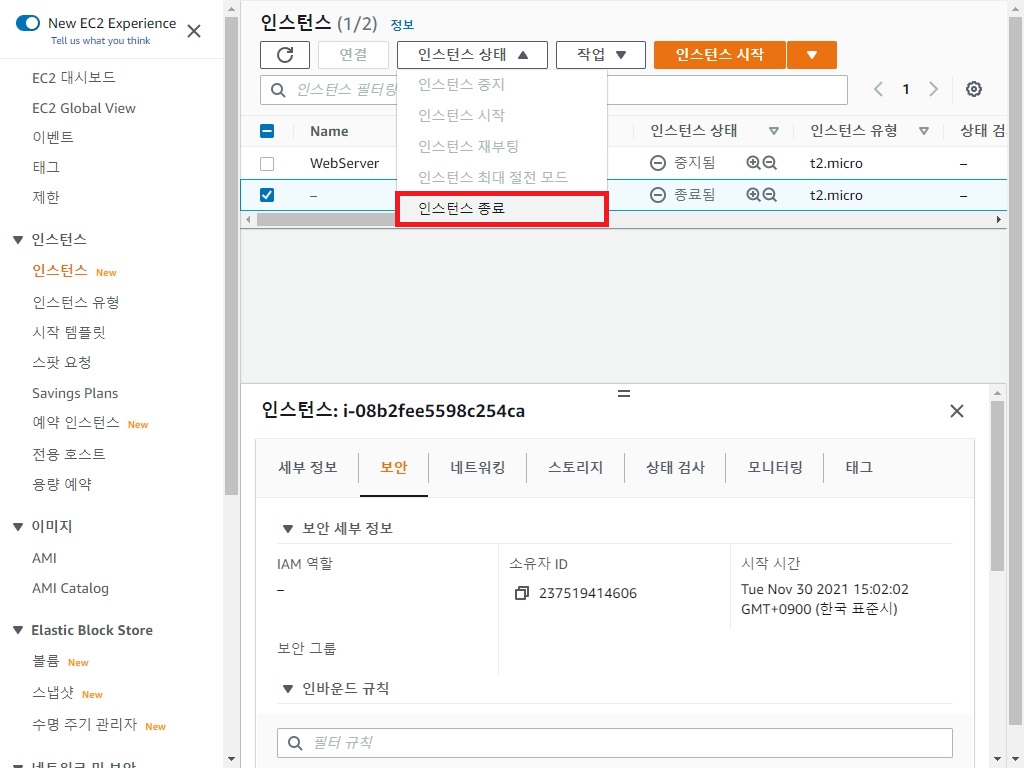
Task: Open Savings Plans in the sidebar
Action: 75,393
